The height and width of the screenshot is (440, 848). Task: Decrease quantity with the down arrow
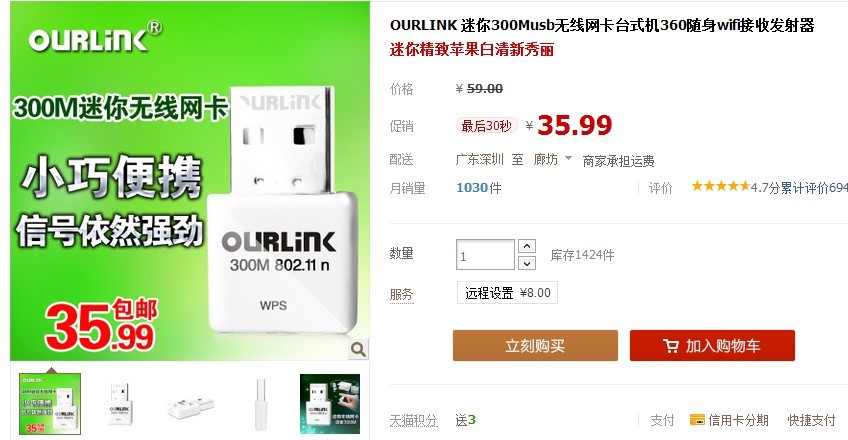pos(527,263)
